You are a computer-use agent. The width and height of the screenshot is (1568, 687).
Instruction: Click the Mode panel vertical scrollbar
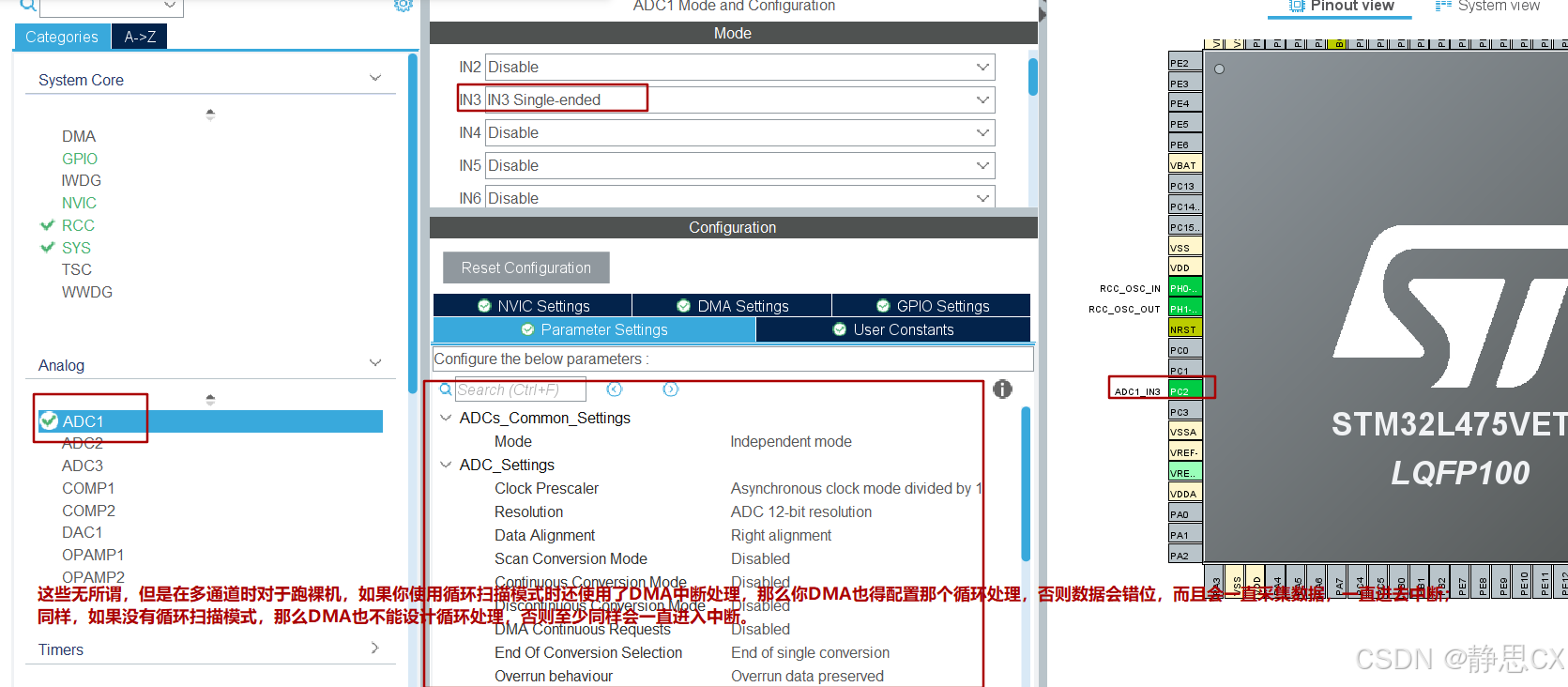[1033, 77]
